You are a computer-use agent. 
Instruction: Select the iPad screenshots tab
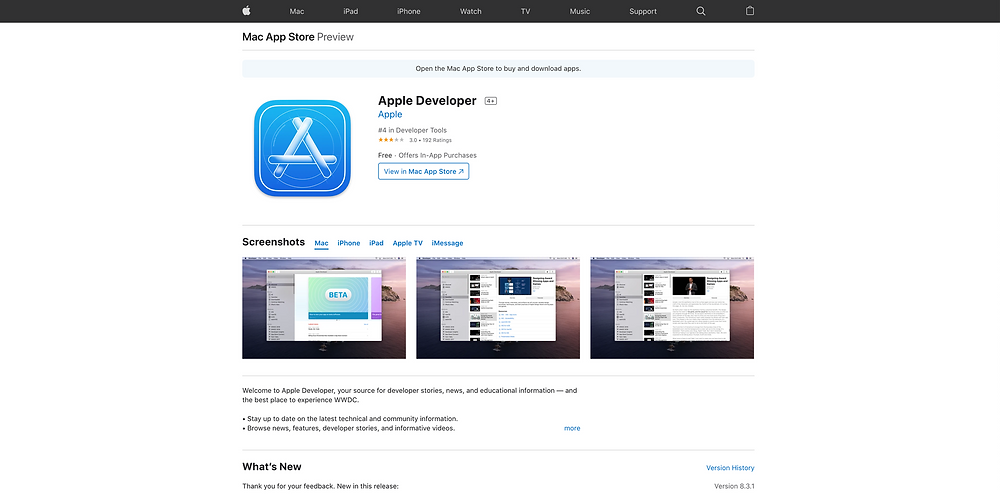point(376,243)
